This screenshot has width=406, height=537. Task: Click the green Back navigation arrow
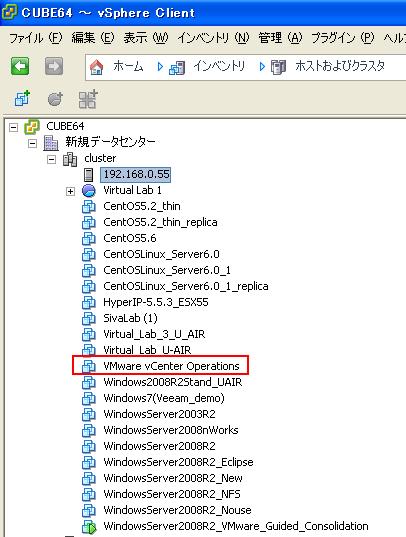pos(20,66)
